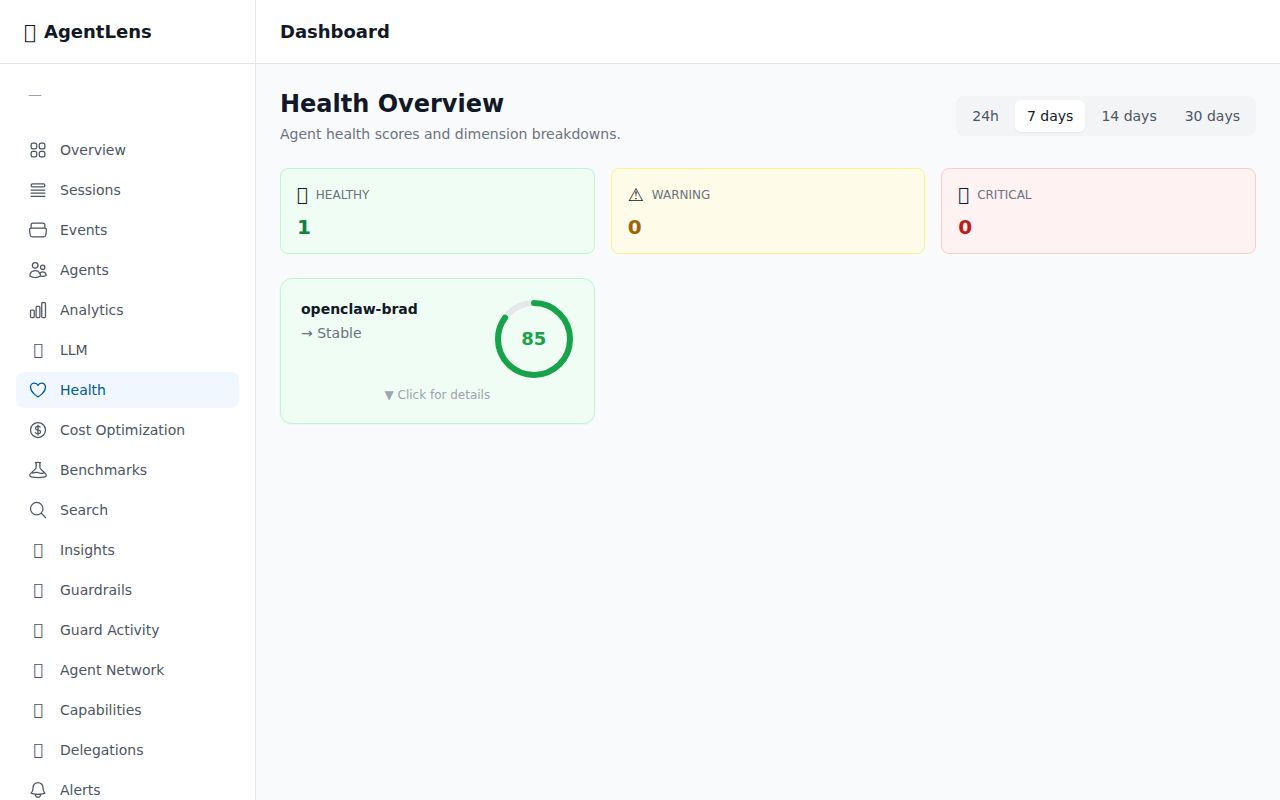Select the 24h time range
Image resolution: width=1280 pixels, height=800 pixels.
[x=985, y=115]
